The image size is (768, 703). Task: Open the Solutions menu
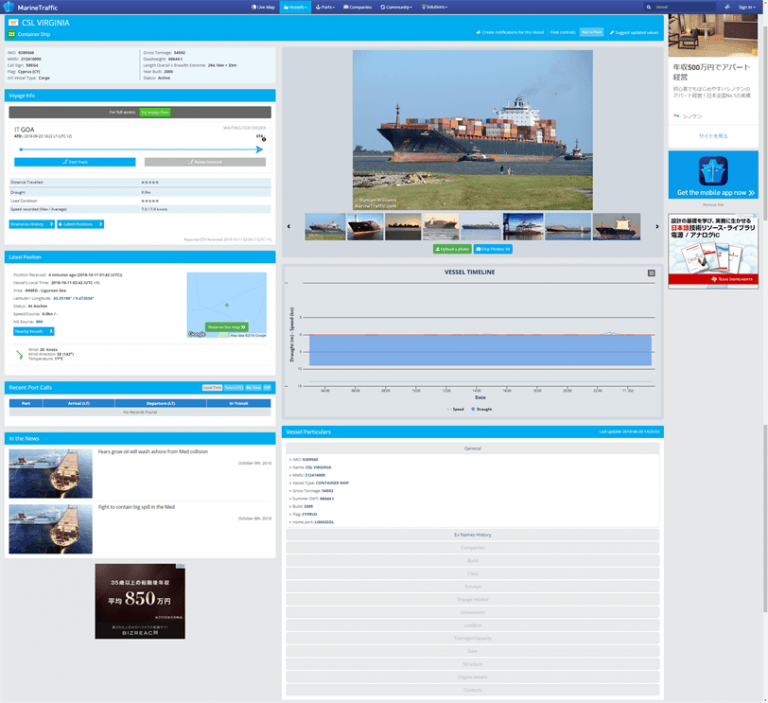(434, 7)
